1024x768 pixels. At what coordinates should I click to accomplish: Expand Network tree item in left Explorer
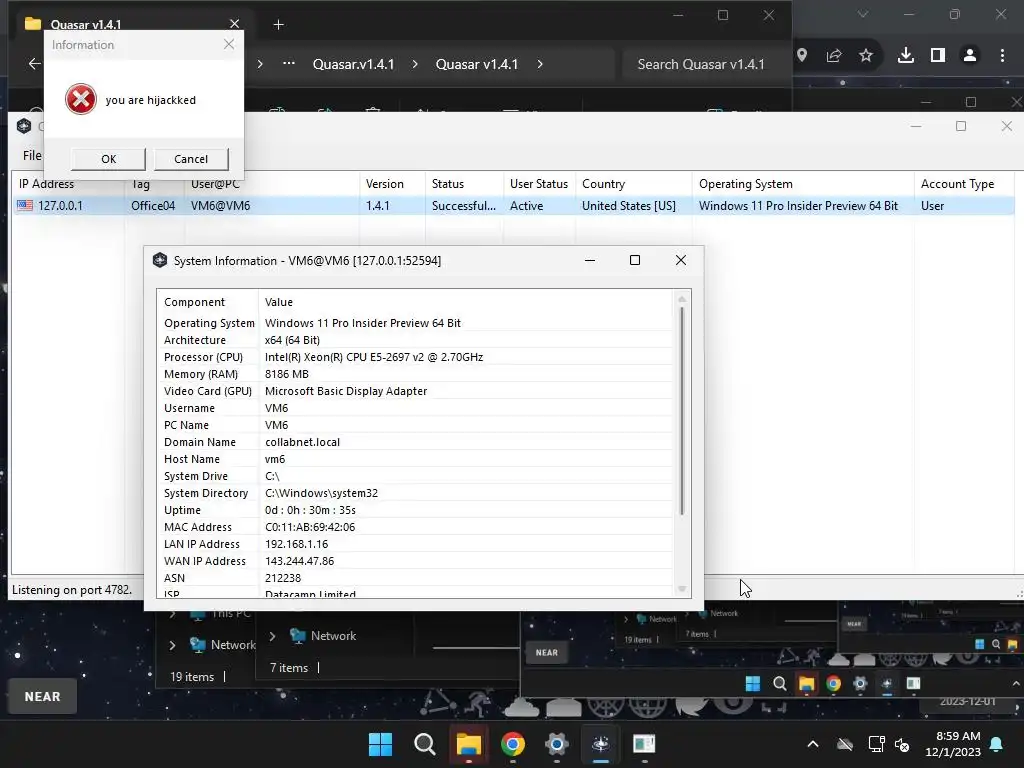click(x=172, y=645)
